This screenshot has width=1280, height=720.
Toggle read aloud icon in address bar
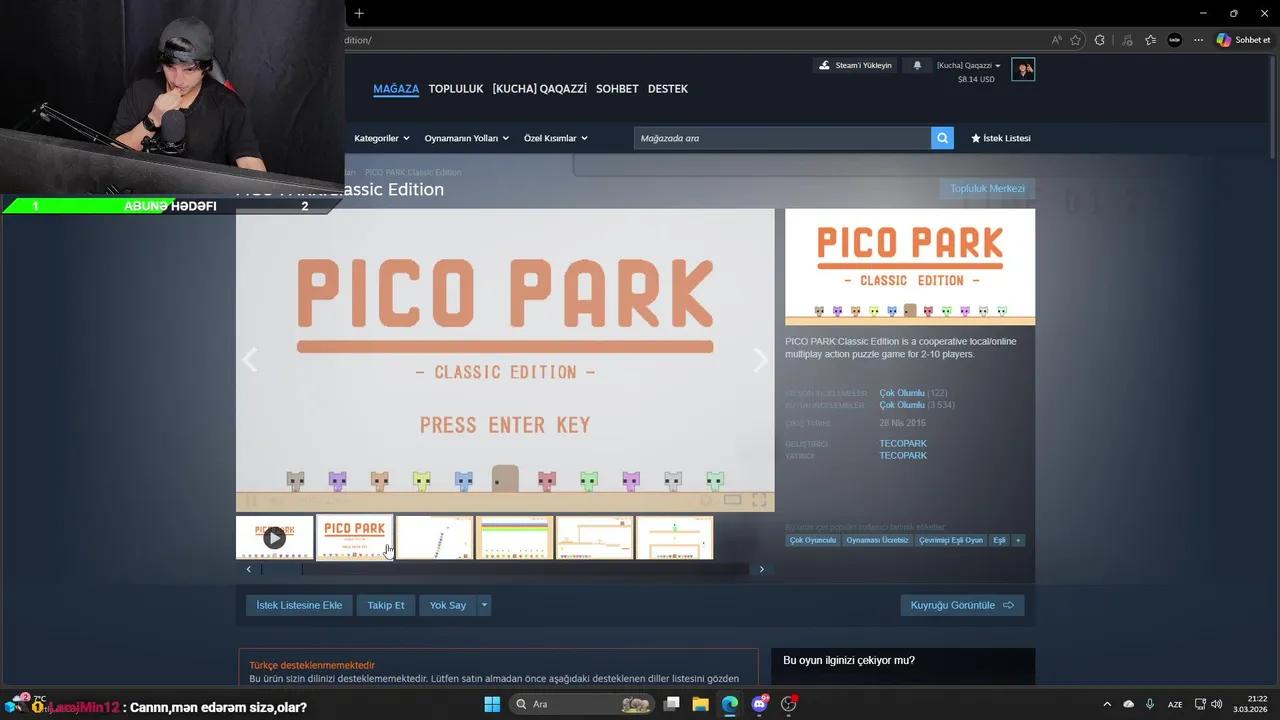pos(1057,40)
